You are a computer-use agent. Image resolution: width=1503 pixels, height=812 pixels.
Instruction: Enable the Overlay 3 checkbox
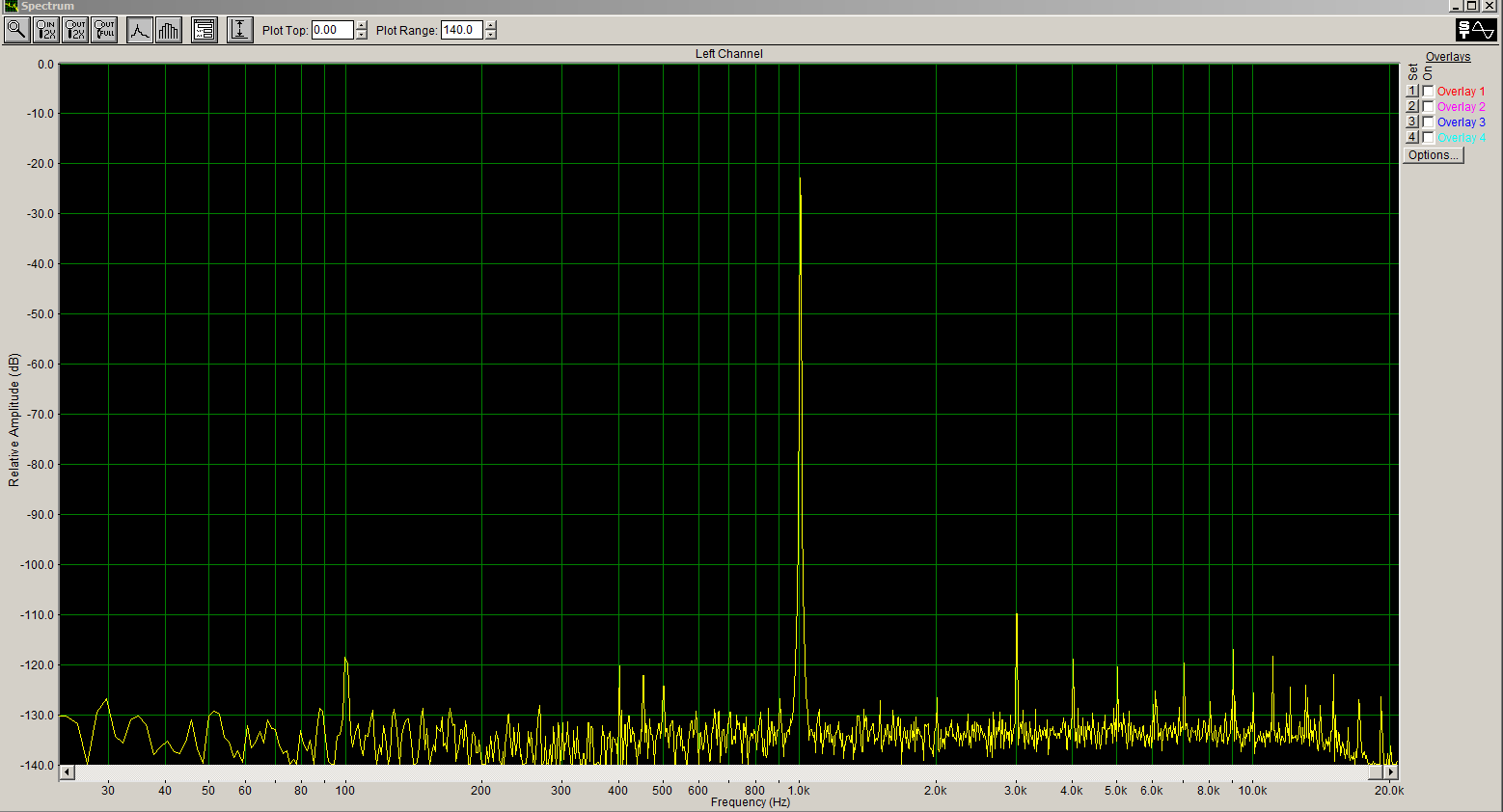point(1429,122)
